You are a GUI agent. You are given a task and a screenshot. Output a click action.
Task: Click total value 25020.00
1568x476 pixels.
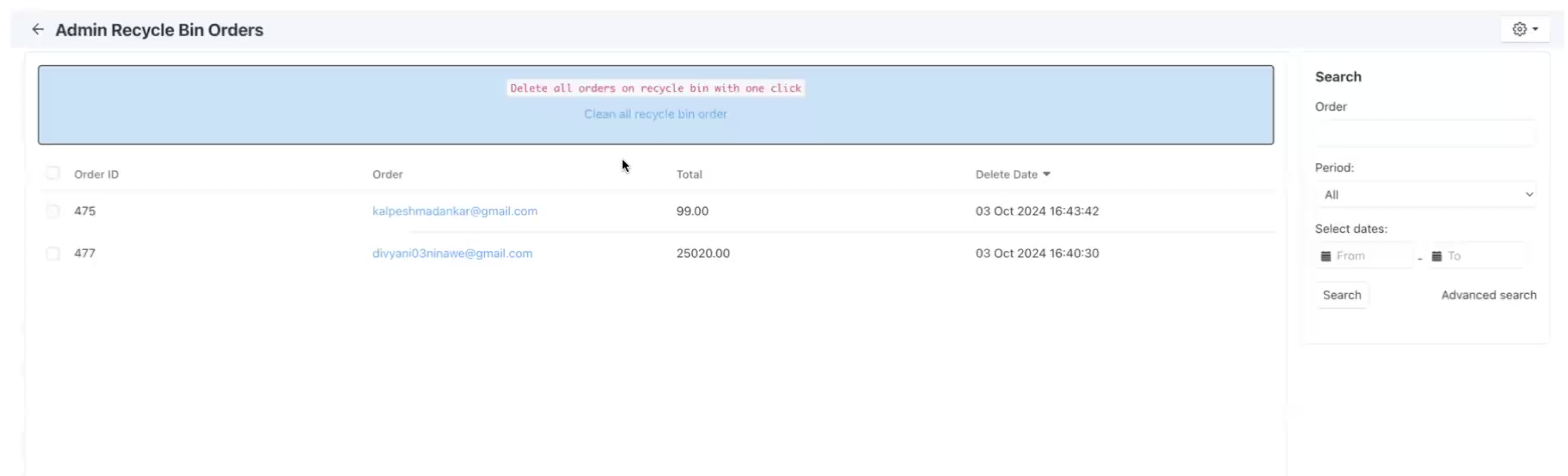pyautogui.click(x=702, y=253)
